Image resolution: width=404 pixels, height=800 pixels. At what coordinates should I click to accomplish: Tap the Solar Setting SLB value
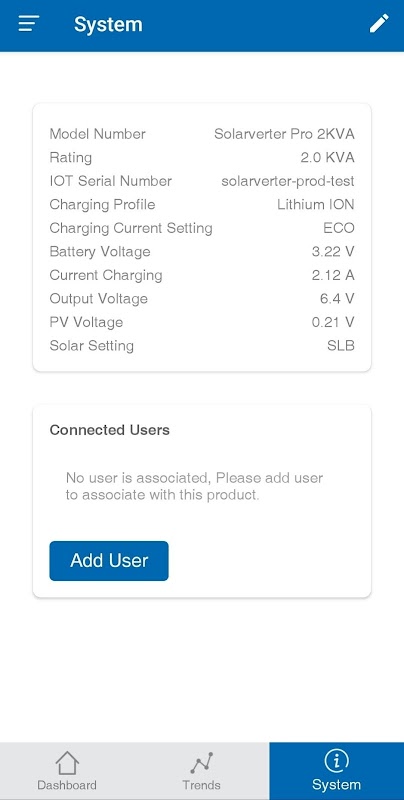click(341, 345)
